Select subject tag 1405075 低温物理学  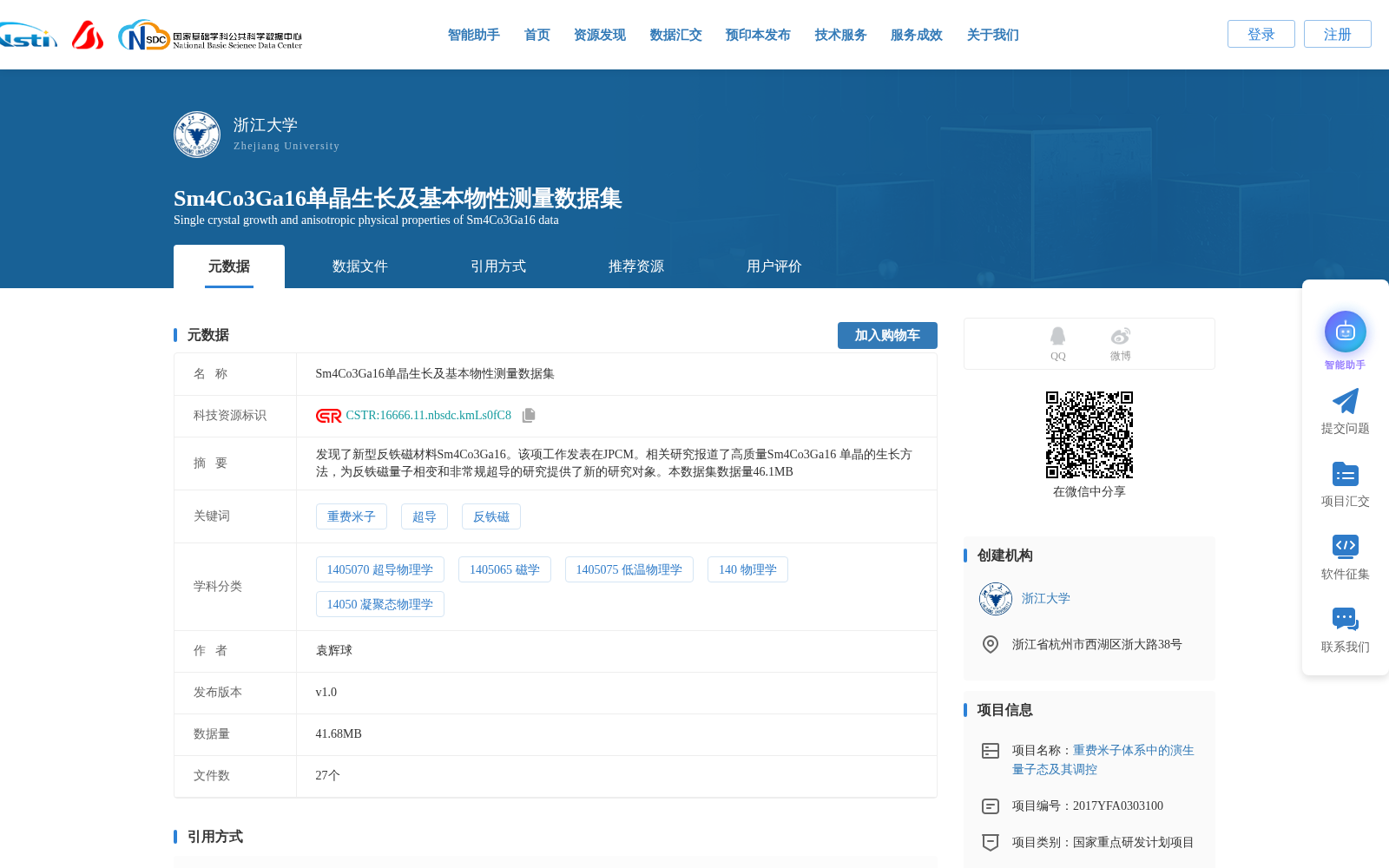[629, 569]
